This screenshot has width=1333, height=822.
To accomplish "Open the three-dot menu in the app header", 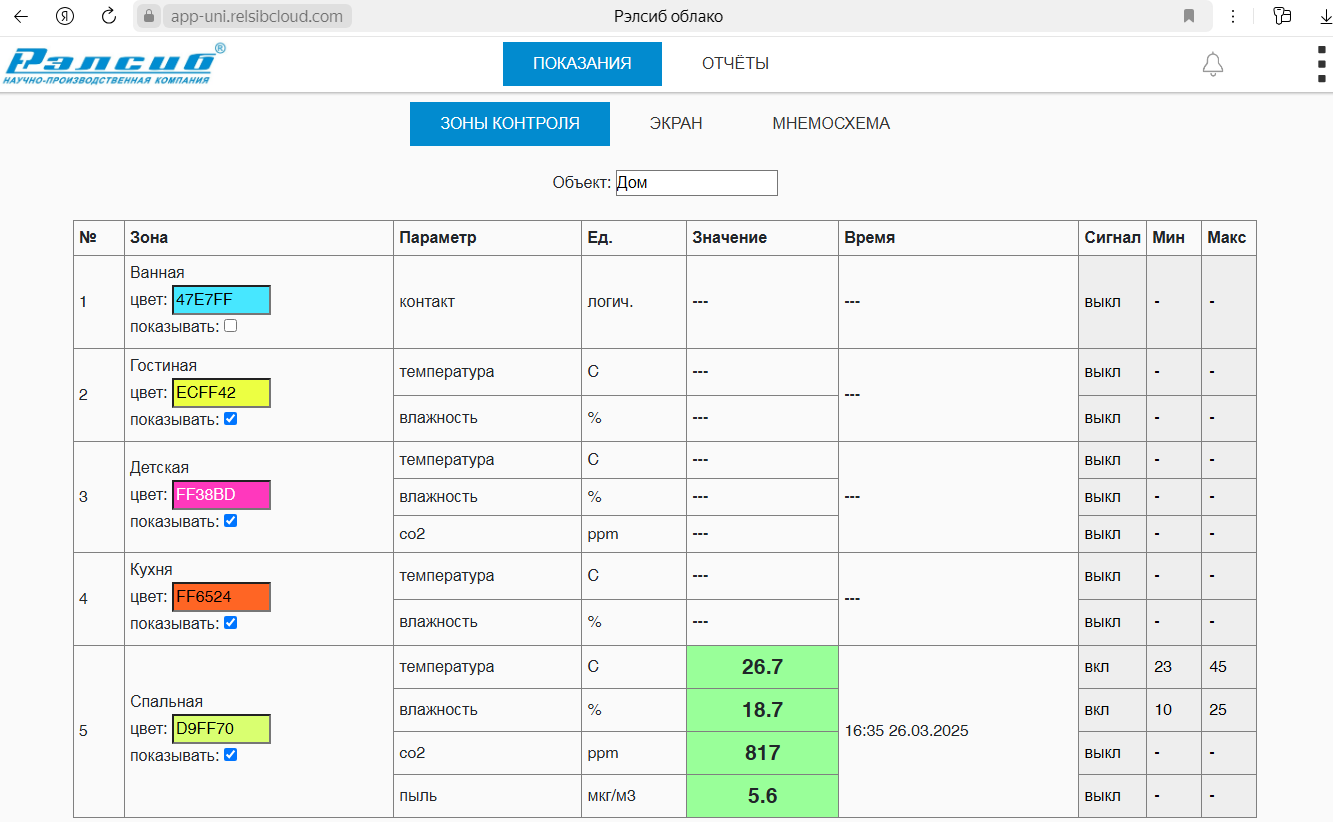I will click(x=1323, y=65).
